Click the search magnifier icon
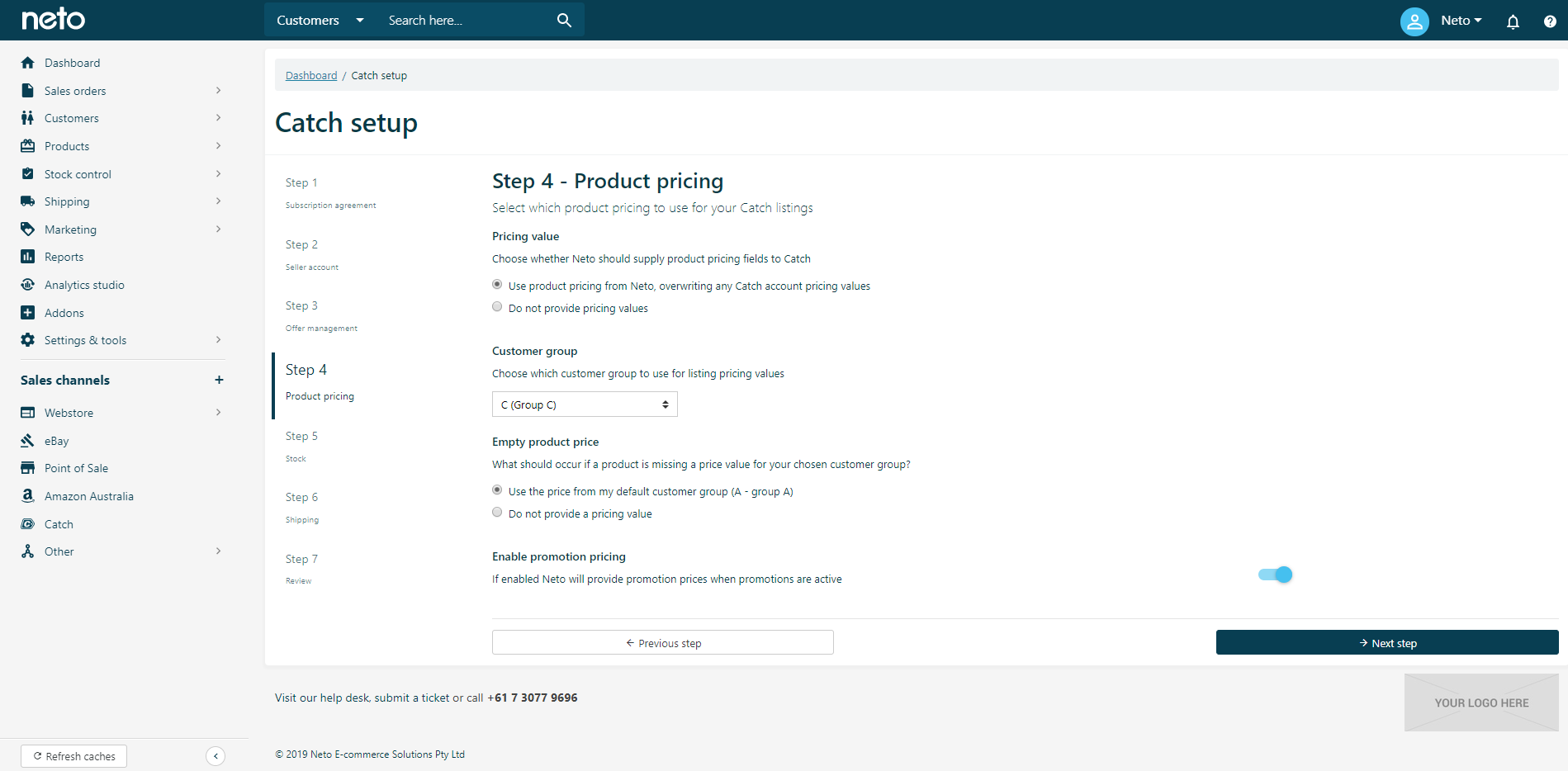The width and height of the screenshot is (1568, 771). pyautogui.click(x=564, y=20)
